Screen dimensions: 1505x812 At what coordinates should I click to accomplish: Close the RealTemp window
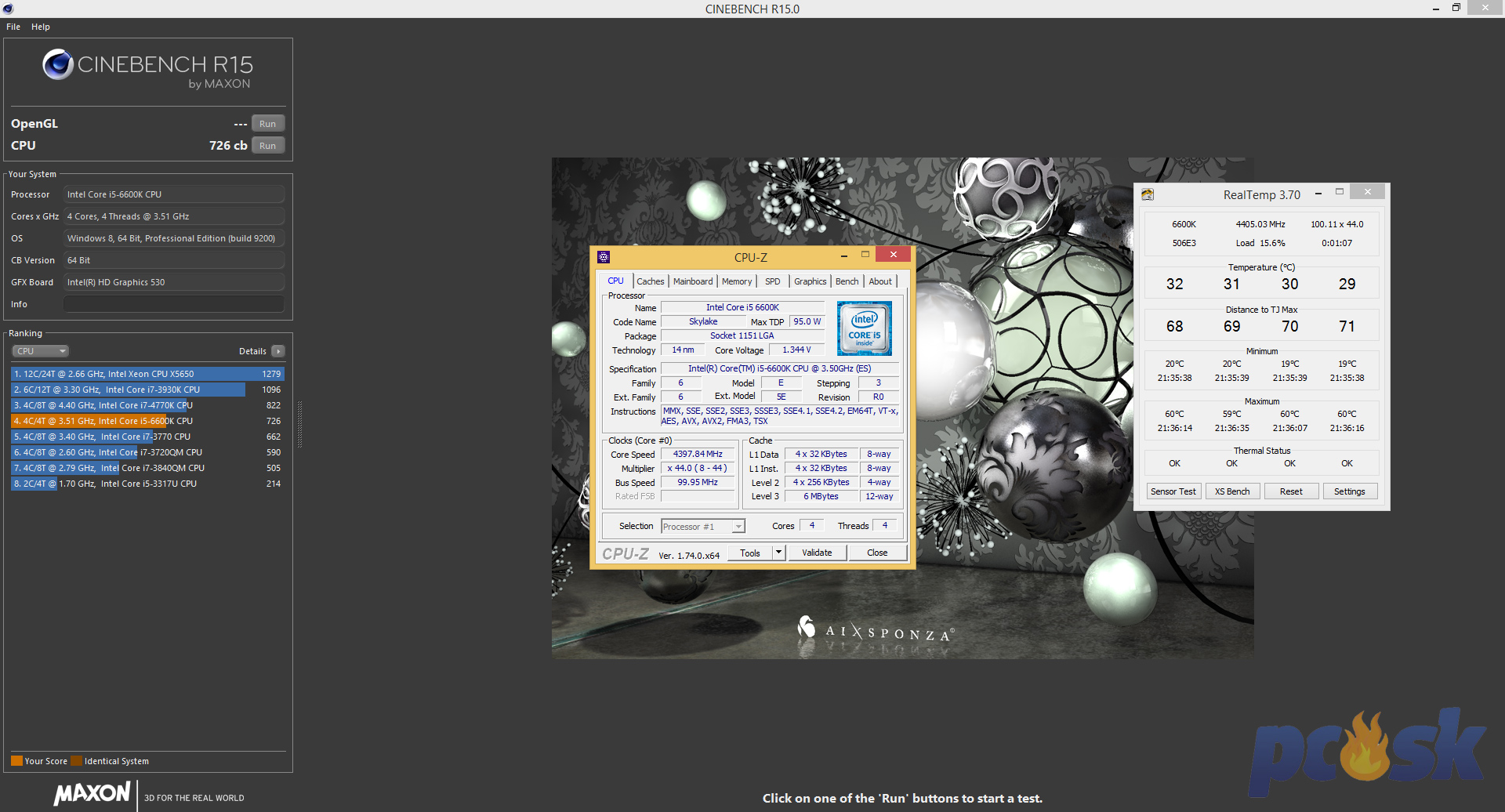(x=1368, y=192)
